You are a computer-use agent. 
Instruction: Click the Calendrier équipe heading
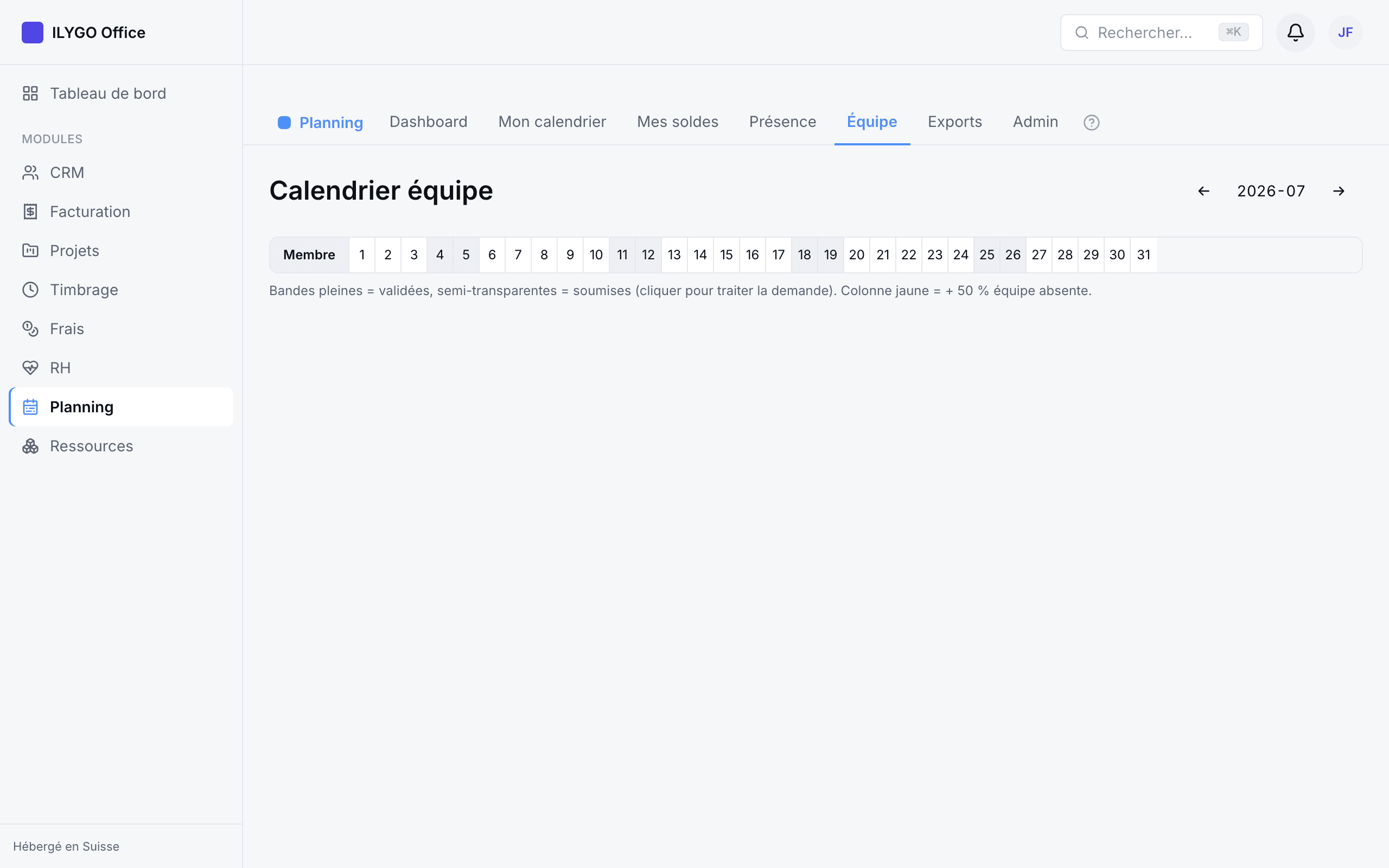point(380,190)
